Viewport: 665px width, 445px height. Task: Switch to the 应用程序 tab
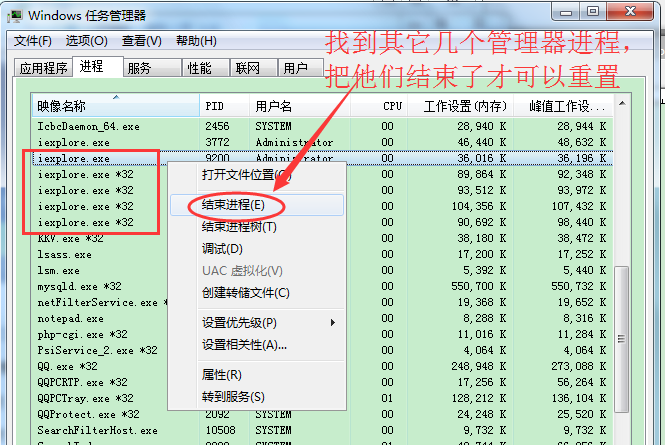pos(42,68)
